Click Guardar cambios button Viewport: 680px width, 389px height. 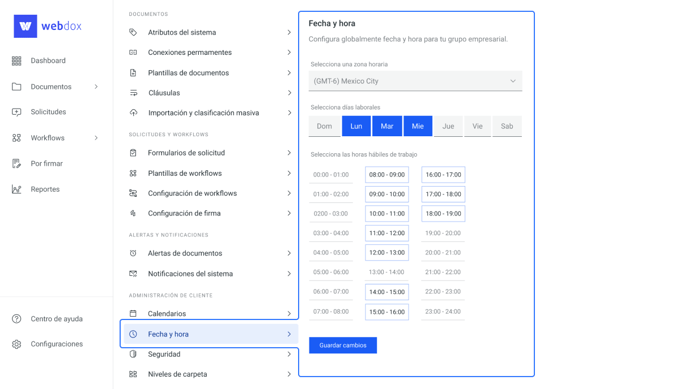point(343,345)
